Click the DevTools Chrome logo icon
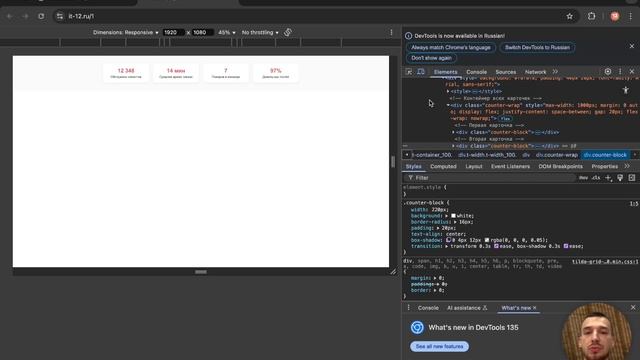640x360 pixels. click(417, 327)
